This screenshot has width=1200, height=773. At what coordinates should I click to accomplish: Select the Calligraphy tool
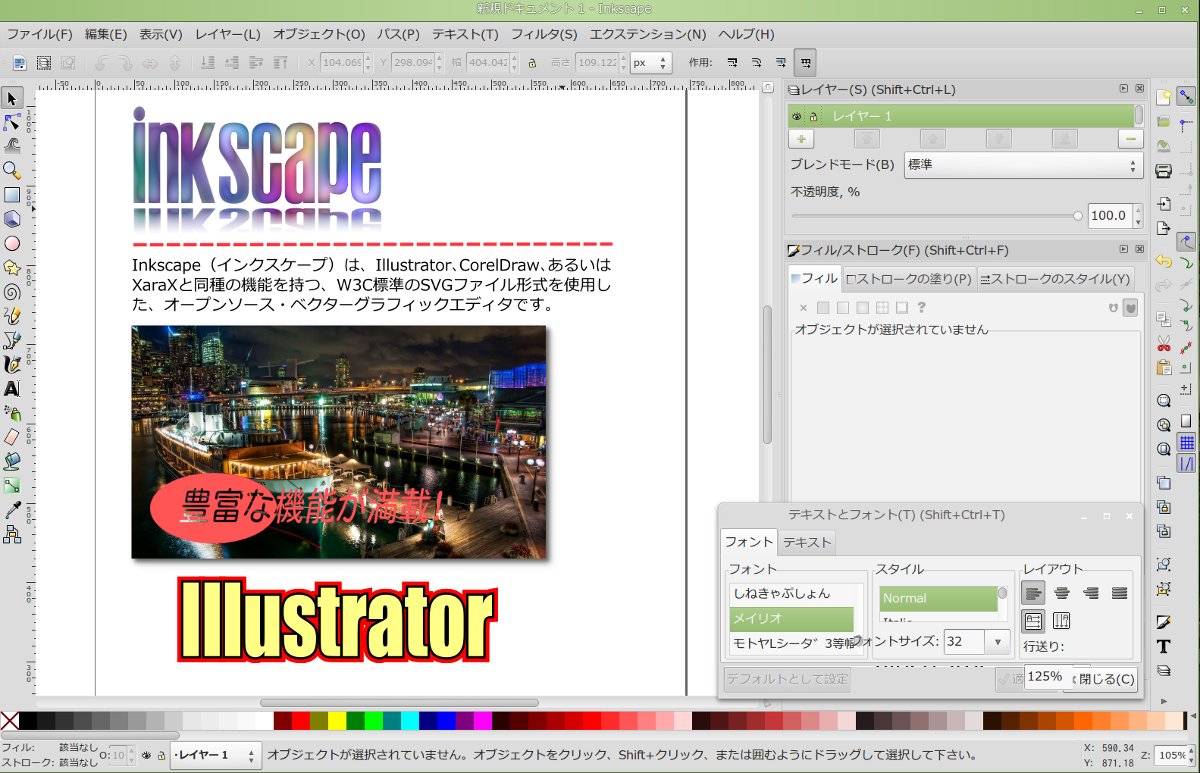click(x=12, y=365)
